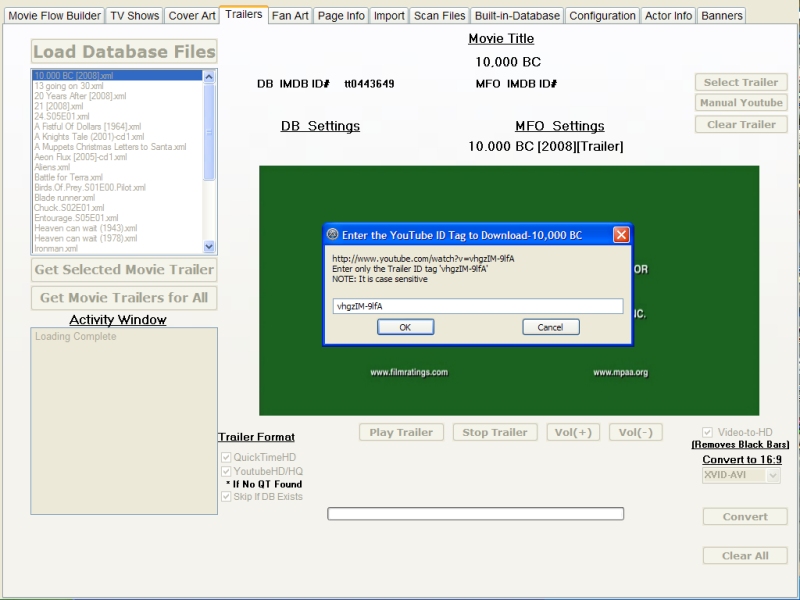This screenshot has width=800, height=600.
Task: Close the YouTube ID dialog window
Action: (620, 235)
